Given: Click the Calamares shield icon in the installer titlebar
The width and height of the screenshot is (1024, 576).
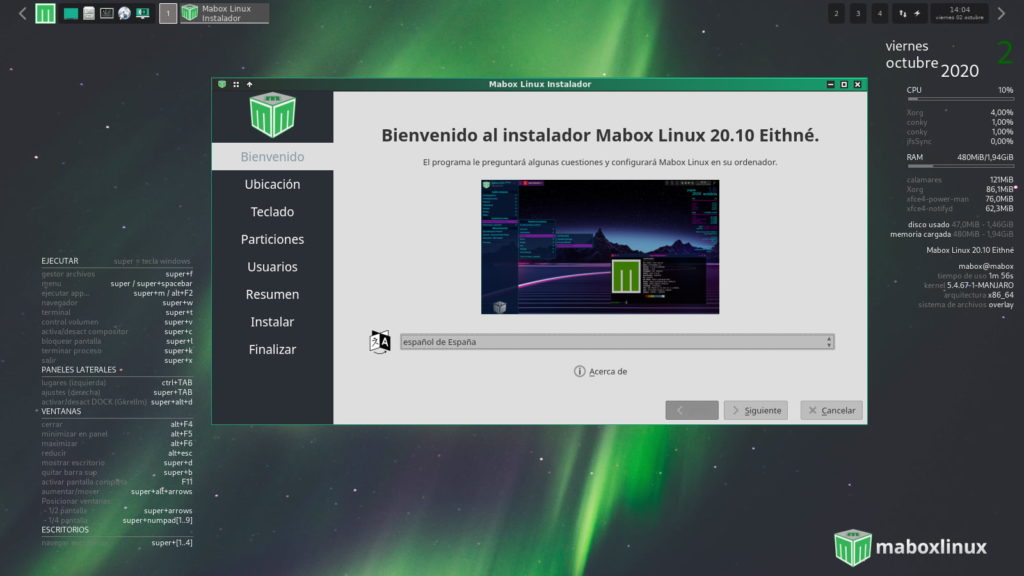Looking at the screenshot, I should point(222,84).
